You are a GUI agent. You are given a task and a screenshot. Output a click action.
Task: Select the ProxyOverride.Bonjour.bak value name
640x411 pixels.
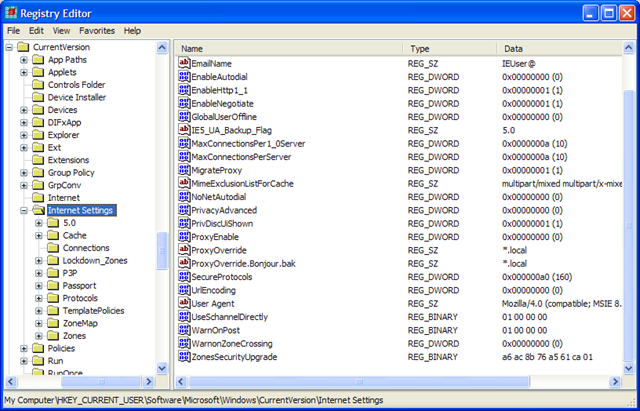pyautogui.click(x=243, y=264)
